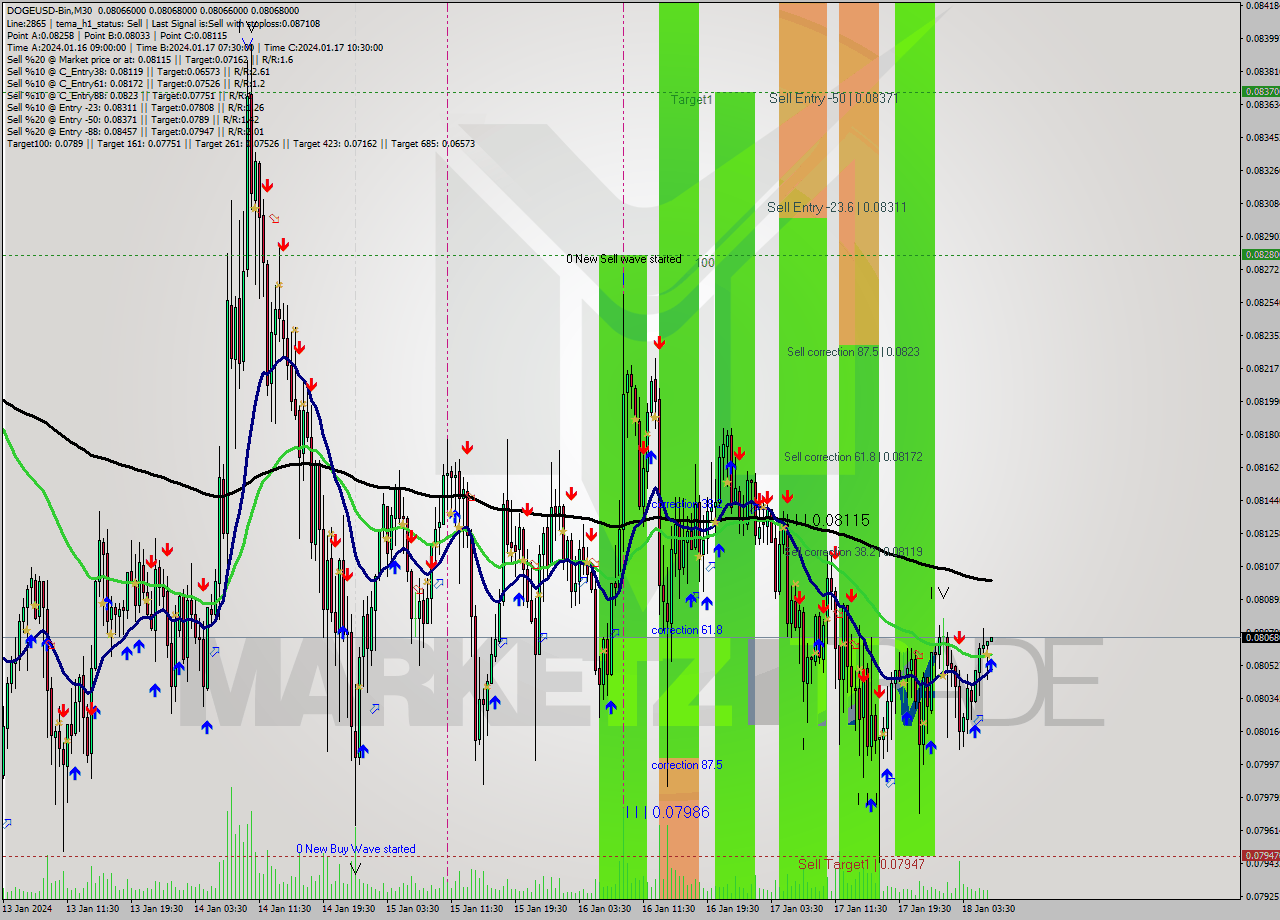Click the 0.08308 price axis value
The width and height of the screenshot is (1280, 920).
tap(1262, 203)
